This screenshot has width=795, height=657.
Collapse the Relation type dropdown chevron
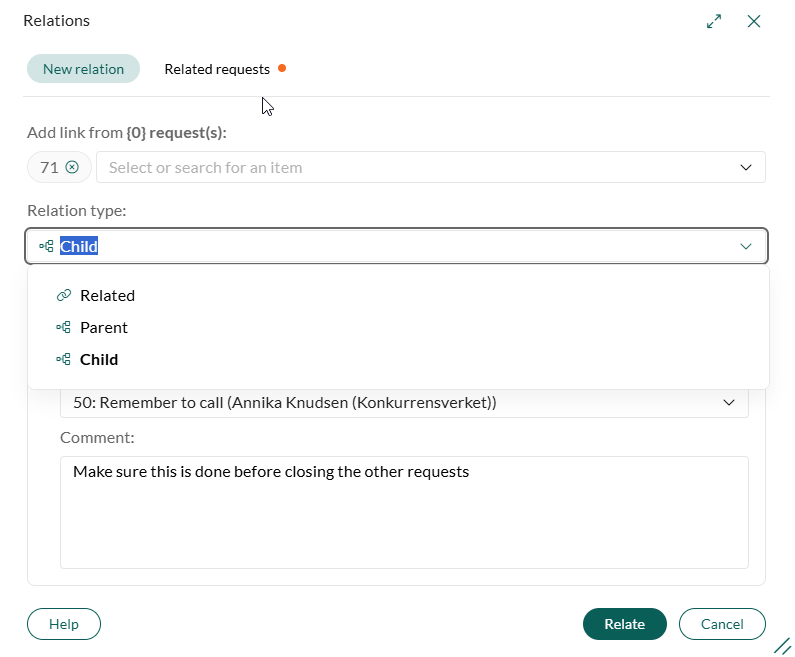click(746, 246)
